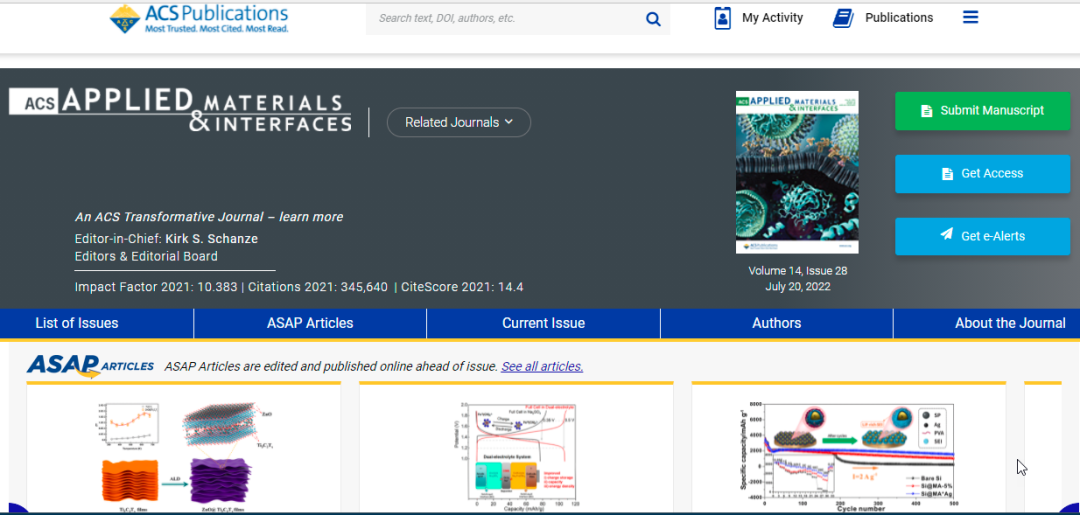Image resolution: width=1080 pixels, height=515 pixels.
Task: Click the My Activity profile icon
Action: click(x=723, y=18)
